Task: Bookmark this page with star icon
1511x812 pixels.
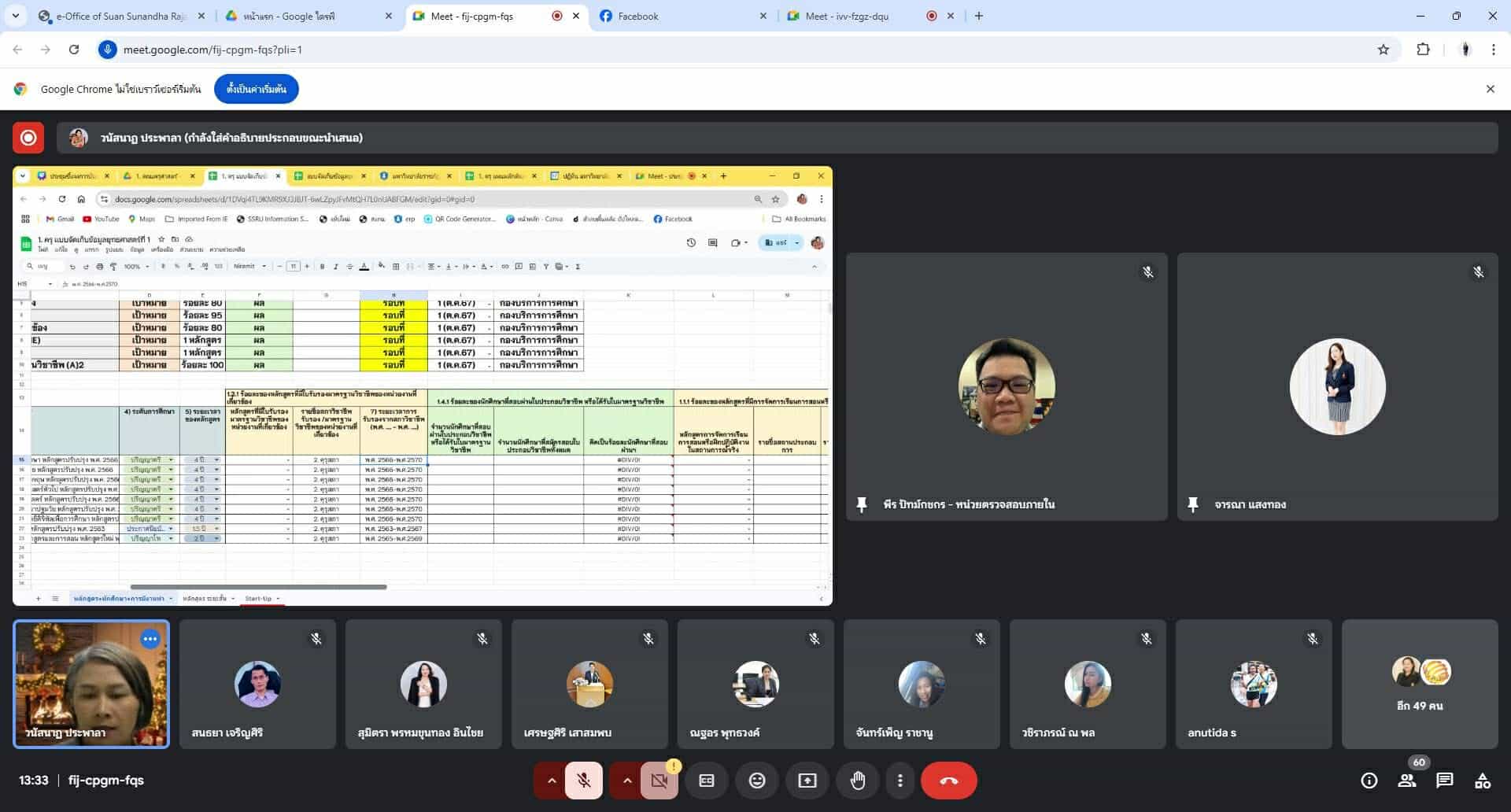Action: pos(1383,50)
